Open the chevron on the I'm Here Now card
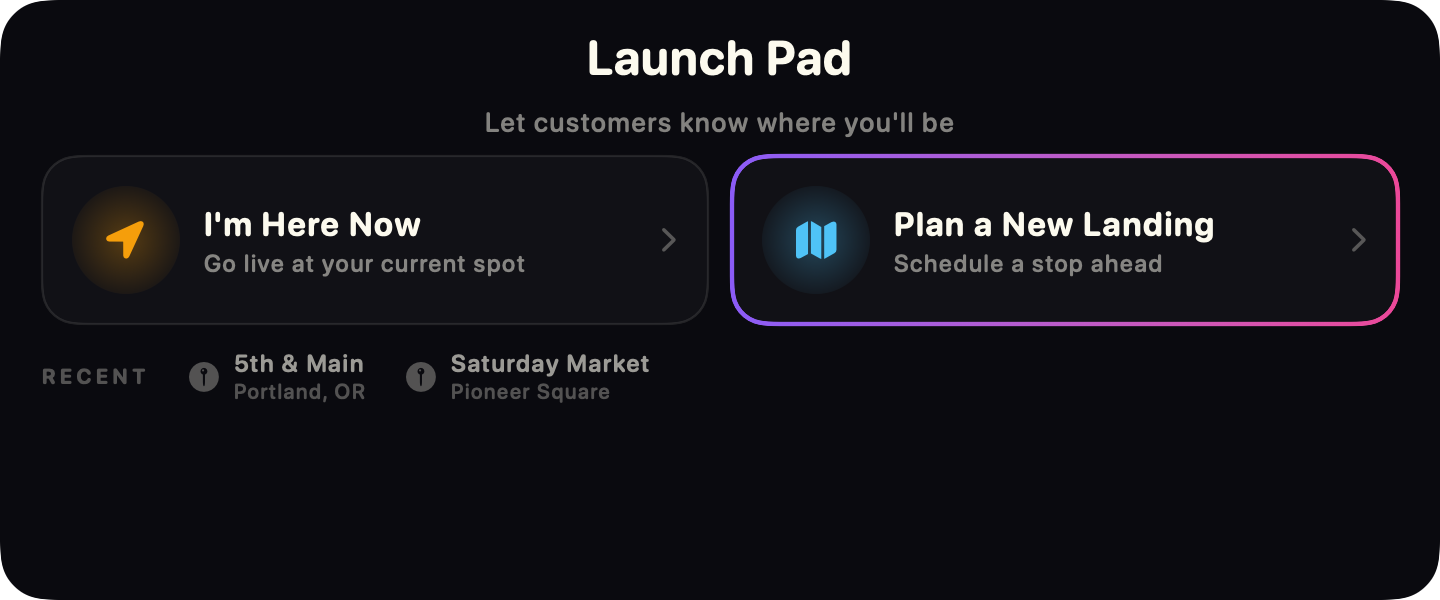The width and height of the screenshot is (1440, 600). pyautogui.click(x=668, y=240)
